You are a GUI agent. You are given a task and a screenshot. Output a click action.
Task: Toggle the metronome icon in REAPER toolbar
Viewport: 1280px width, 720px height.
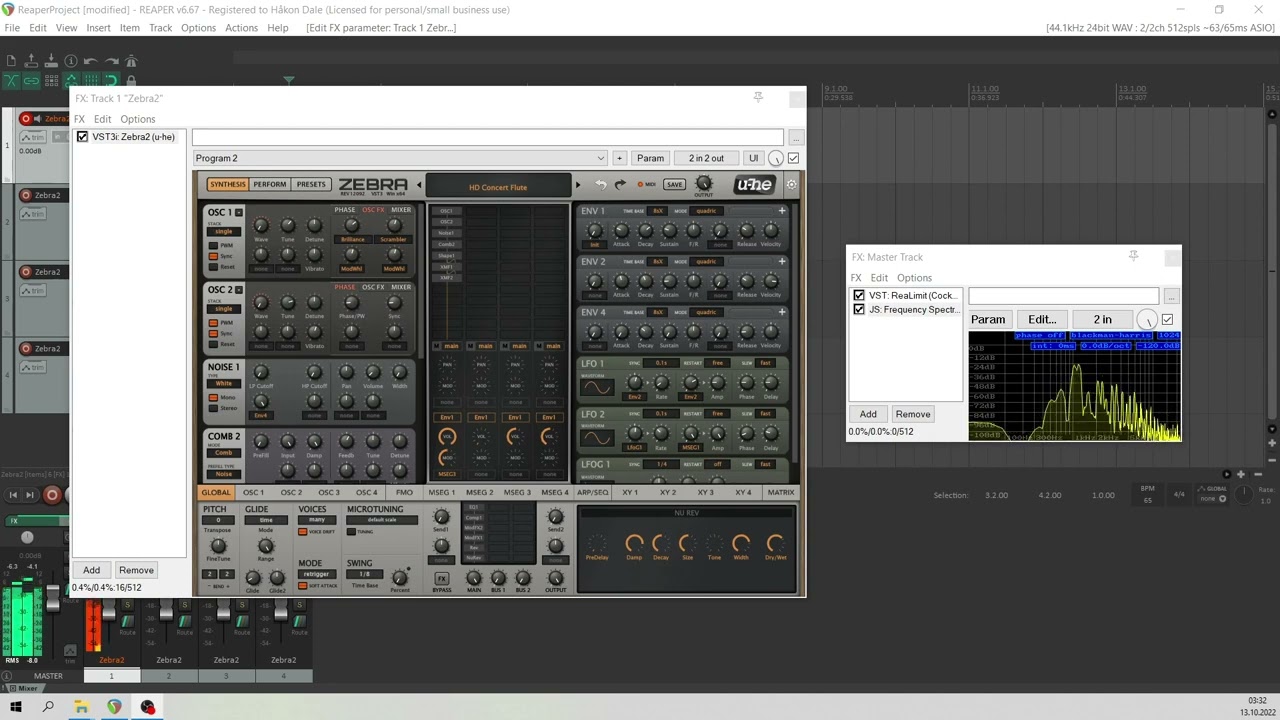[x=131, y=62]
